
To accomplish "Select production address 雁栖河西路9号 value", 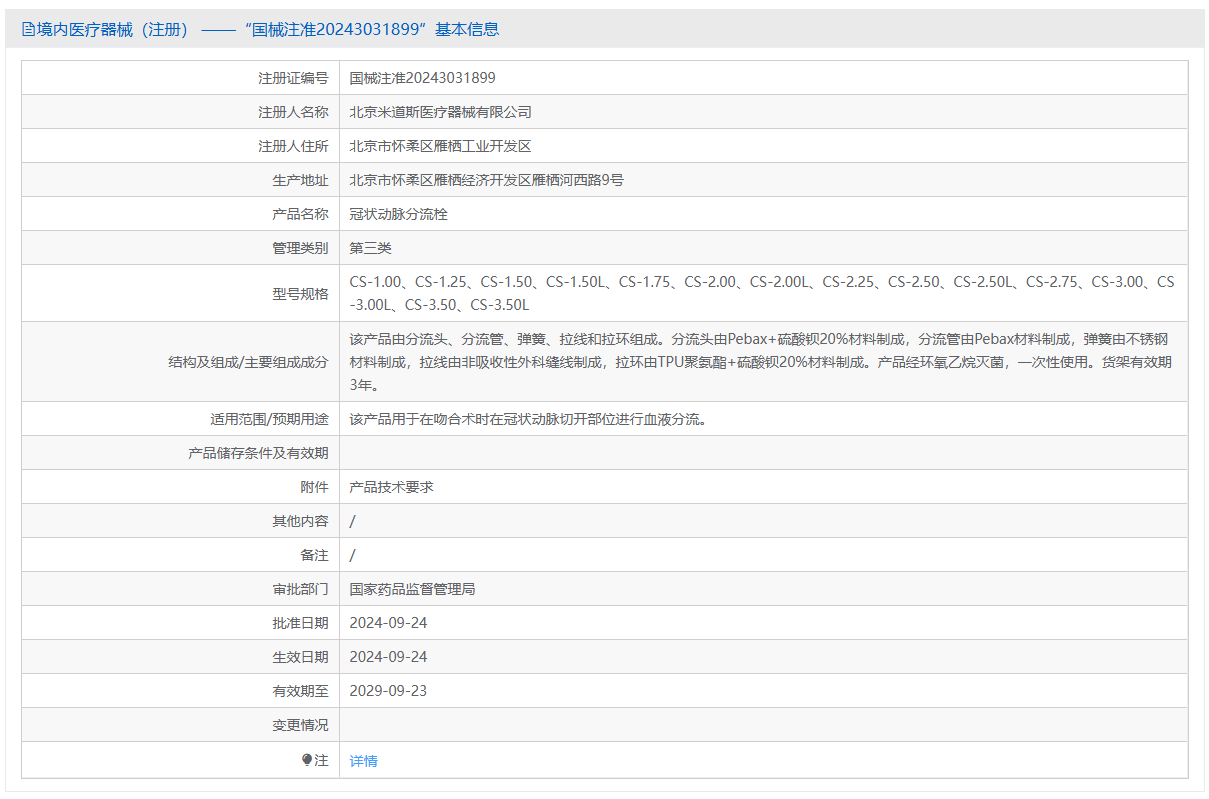I will point(486,180).
